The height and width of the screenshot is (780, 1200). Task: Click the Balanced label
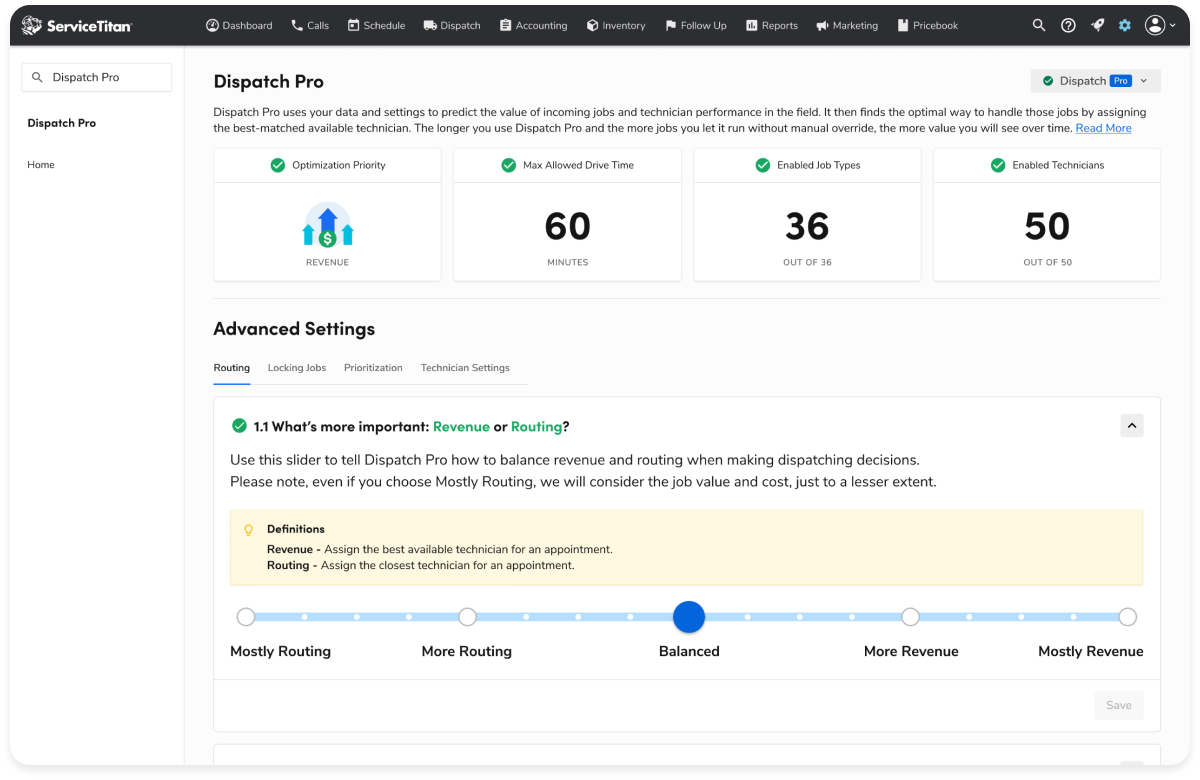click(689, 651)
